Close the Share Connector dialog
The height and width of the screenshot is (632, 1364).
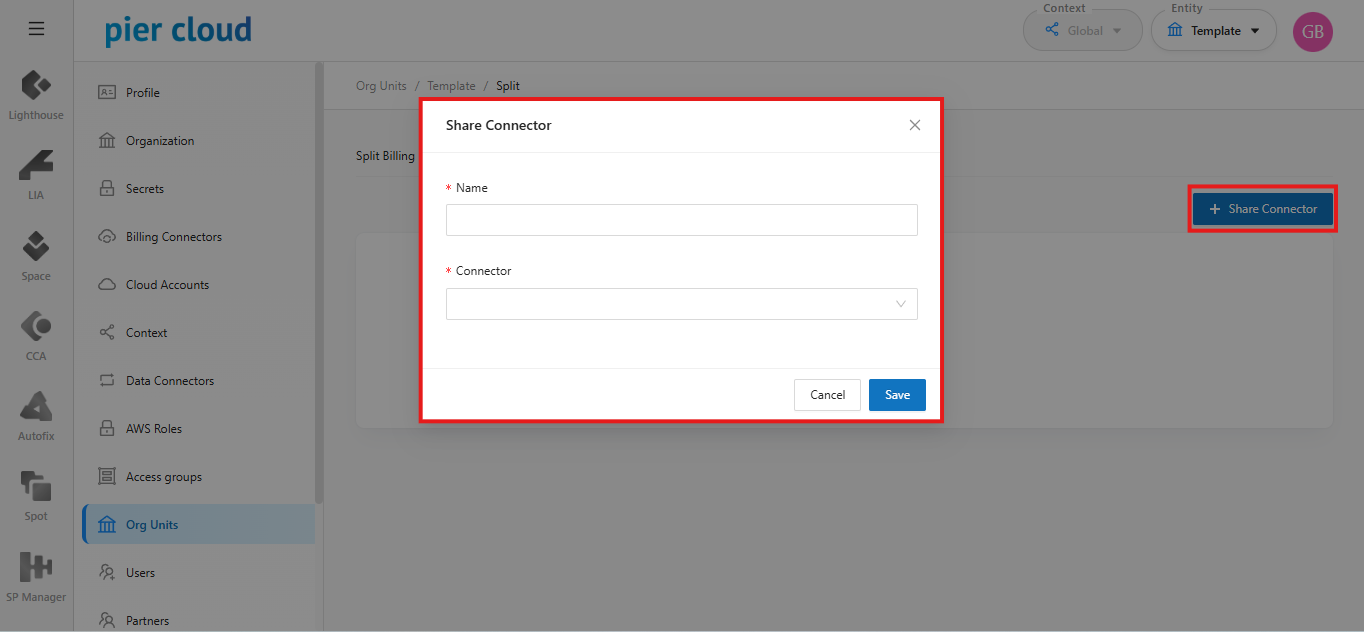point(914,125)
